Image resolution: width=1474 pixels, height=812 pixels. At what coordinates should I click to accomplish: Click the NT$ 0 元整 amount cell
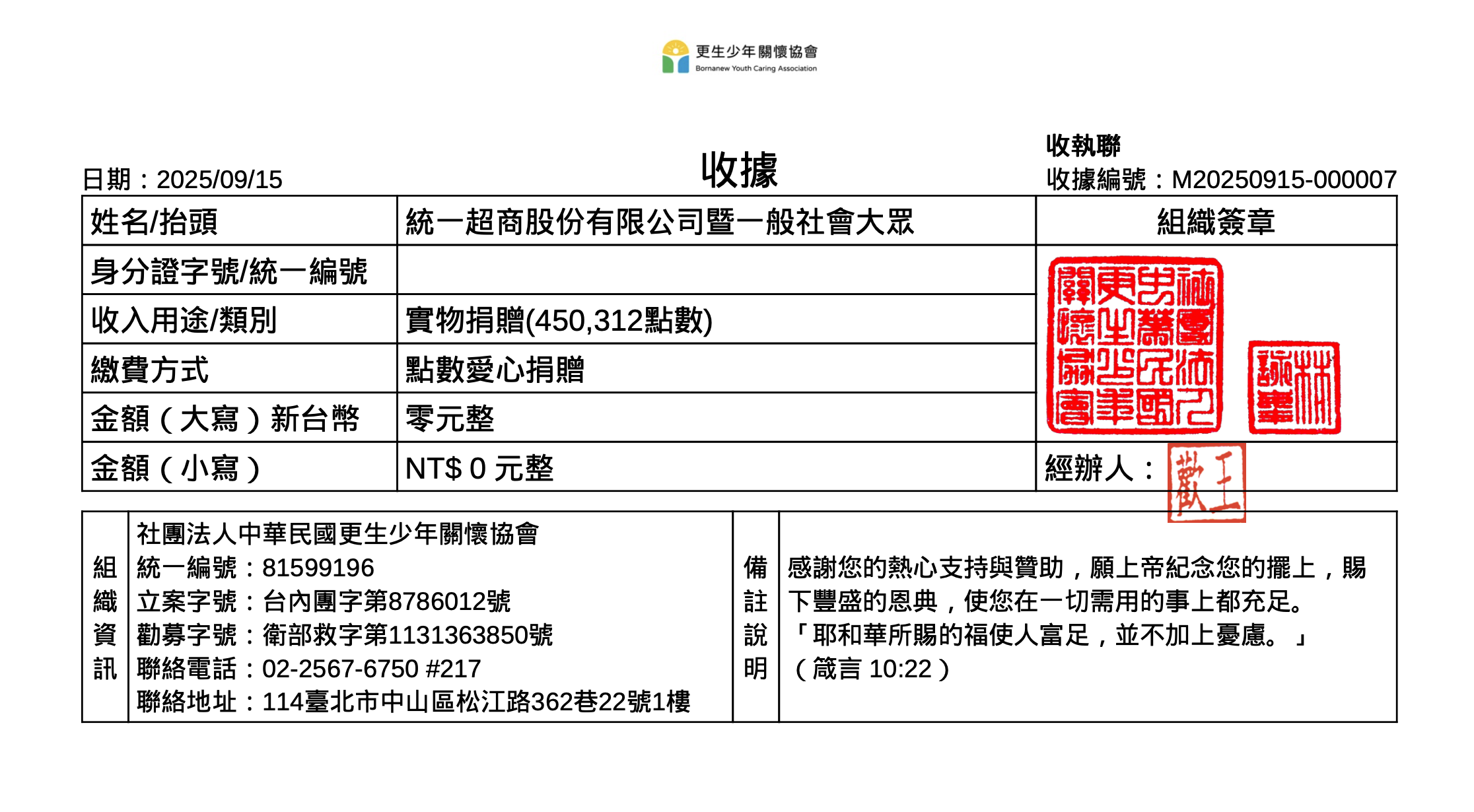pyautogui.click(x=479, y=468)
